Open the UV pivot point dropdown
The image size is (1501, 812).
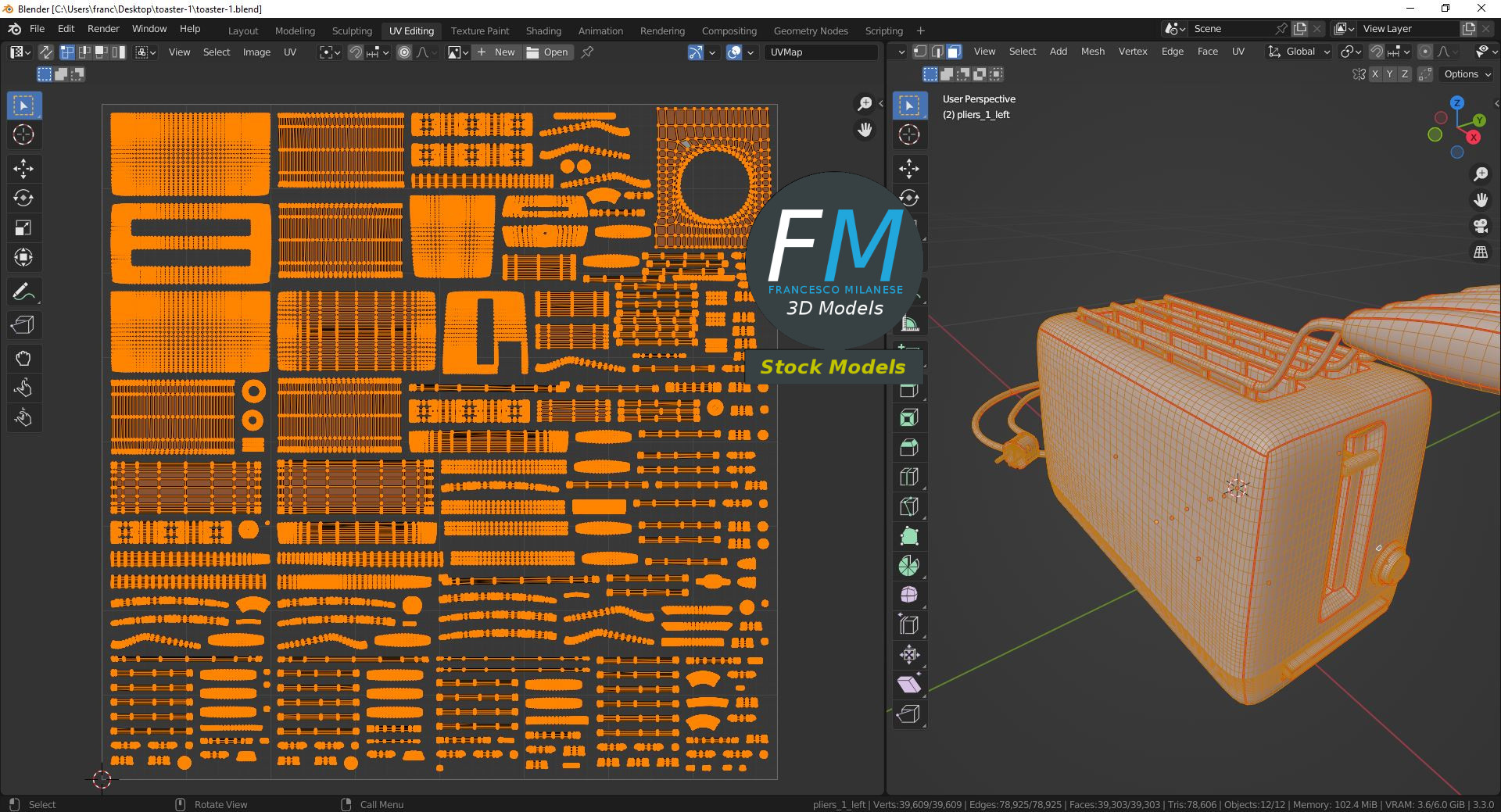coord(330,52)
